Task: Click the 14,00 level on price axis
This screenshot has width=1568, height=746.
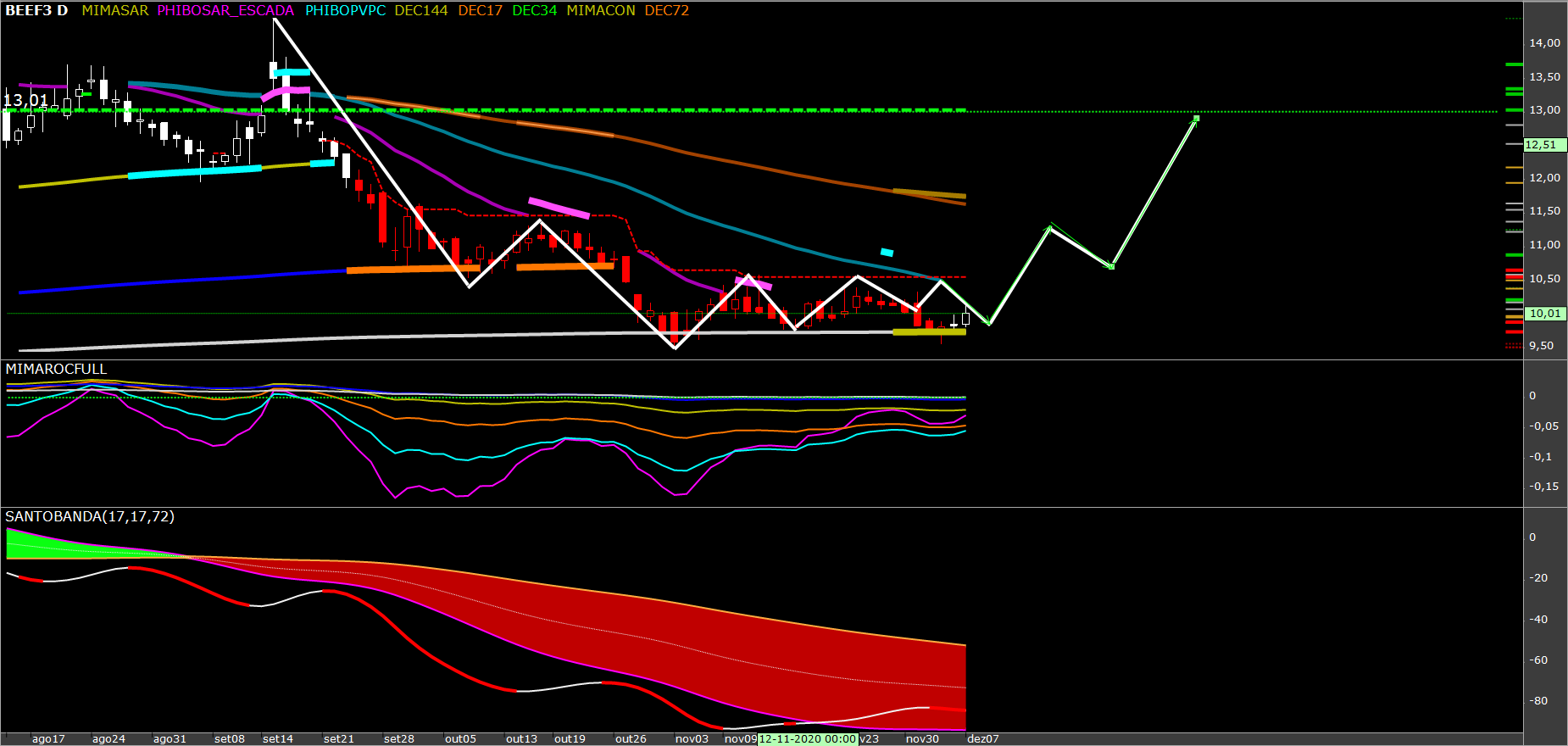Action: point(1544,43)
